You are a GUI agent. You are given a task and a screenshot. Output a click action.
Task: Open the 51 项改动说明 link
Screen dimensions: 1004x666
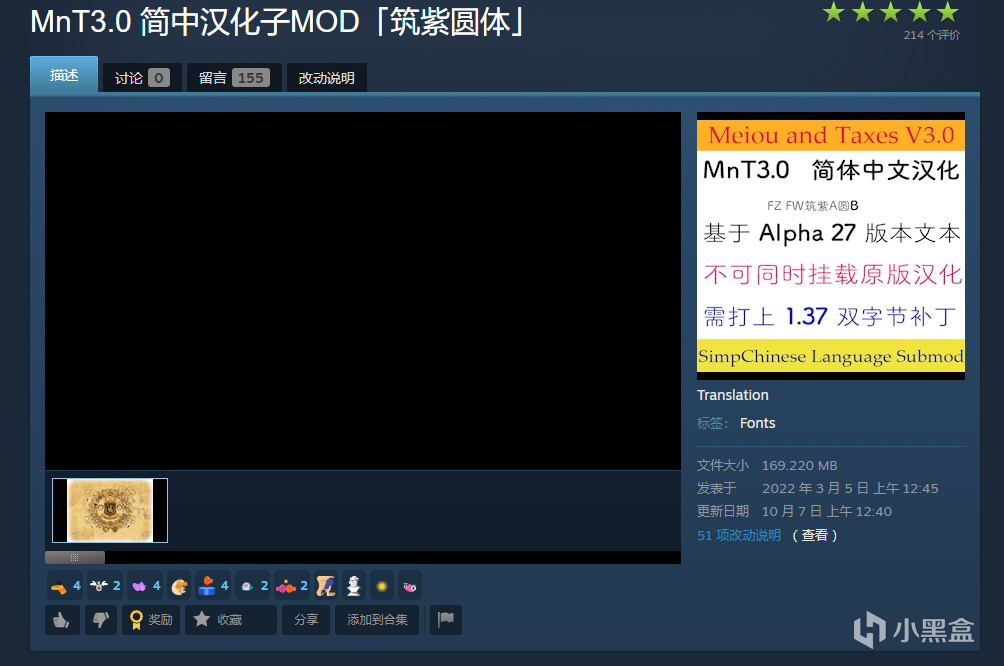[739, 535]
